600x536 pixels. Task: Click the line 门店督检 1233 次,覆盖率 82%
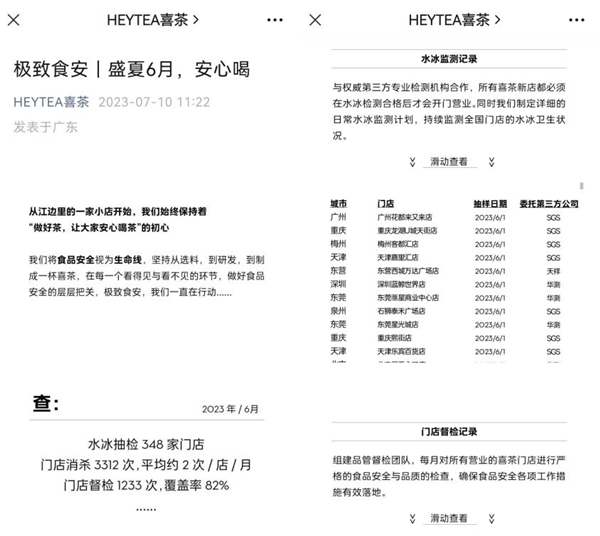pos(146,485)
